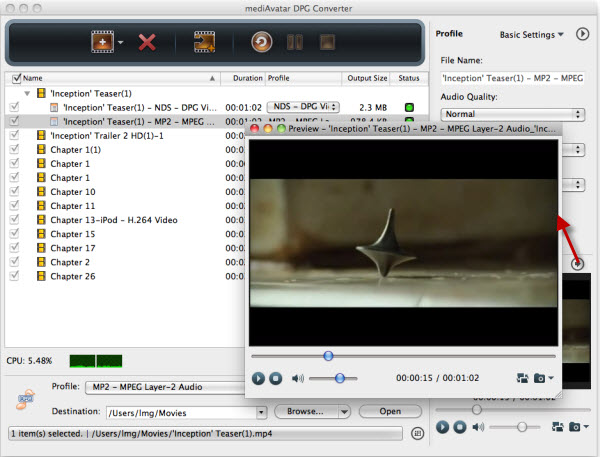Click the Preview window seek slider handle
The height and width of the screenshot is (457, 600).
tap(328, 356)
